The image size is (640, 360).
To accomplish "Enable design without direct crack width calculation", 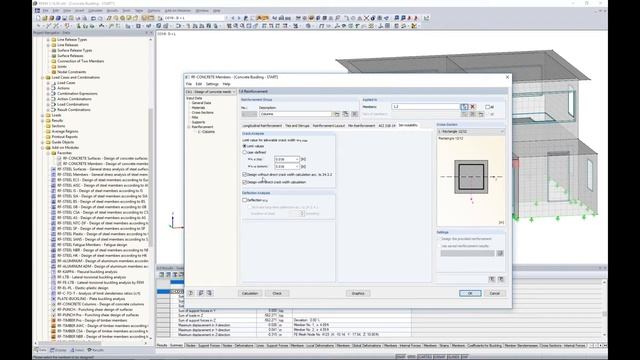I will point(244,175).
